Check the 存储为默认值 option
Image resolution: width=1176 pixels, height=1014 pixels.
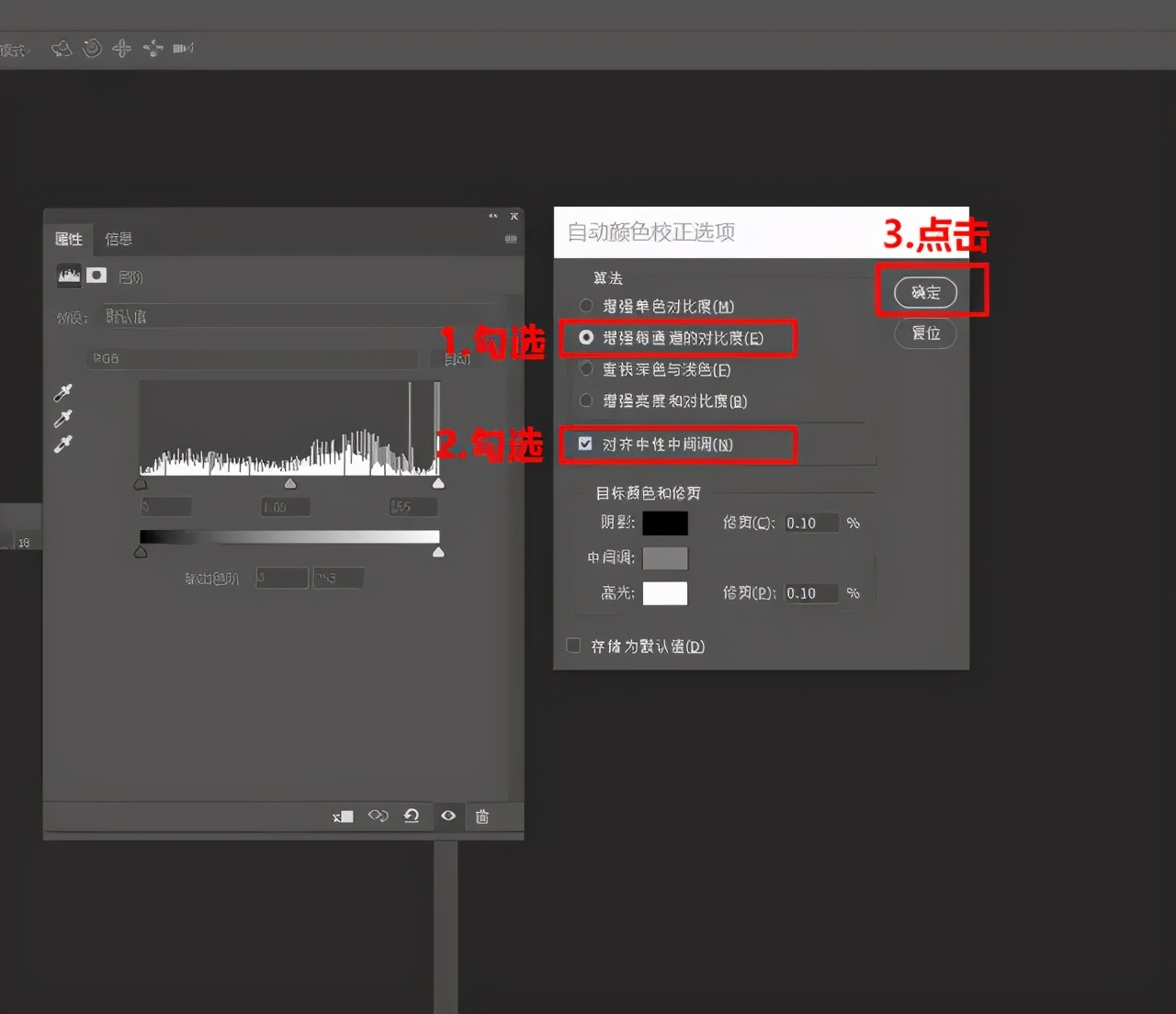click(572, 645)
